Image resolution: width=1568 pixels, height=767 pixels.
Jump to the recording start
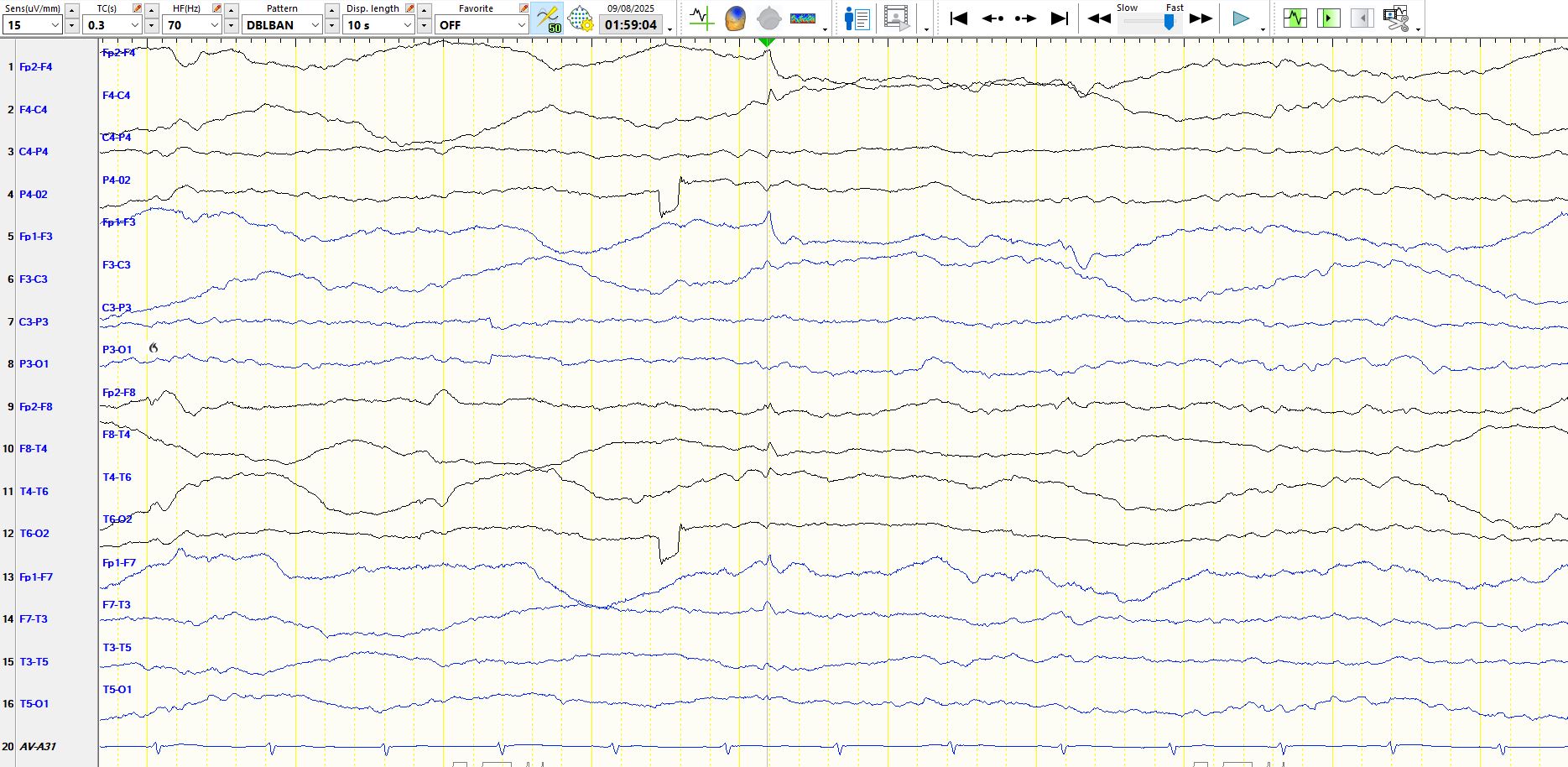coord(958,18)
